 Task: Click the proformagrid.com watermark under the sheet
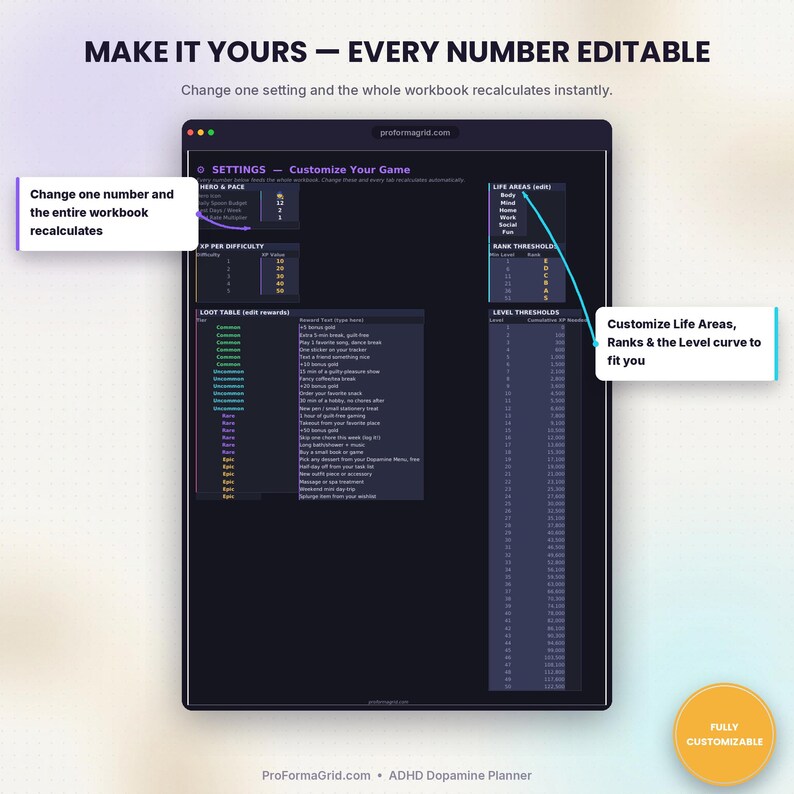click(x=388, y=702)
